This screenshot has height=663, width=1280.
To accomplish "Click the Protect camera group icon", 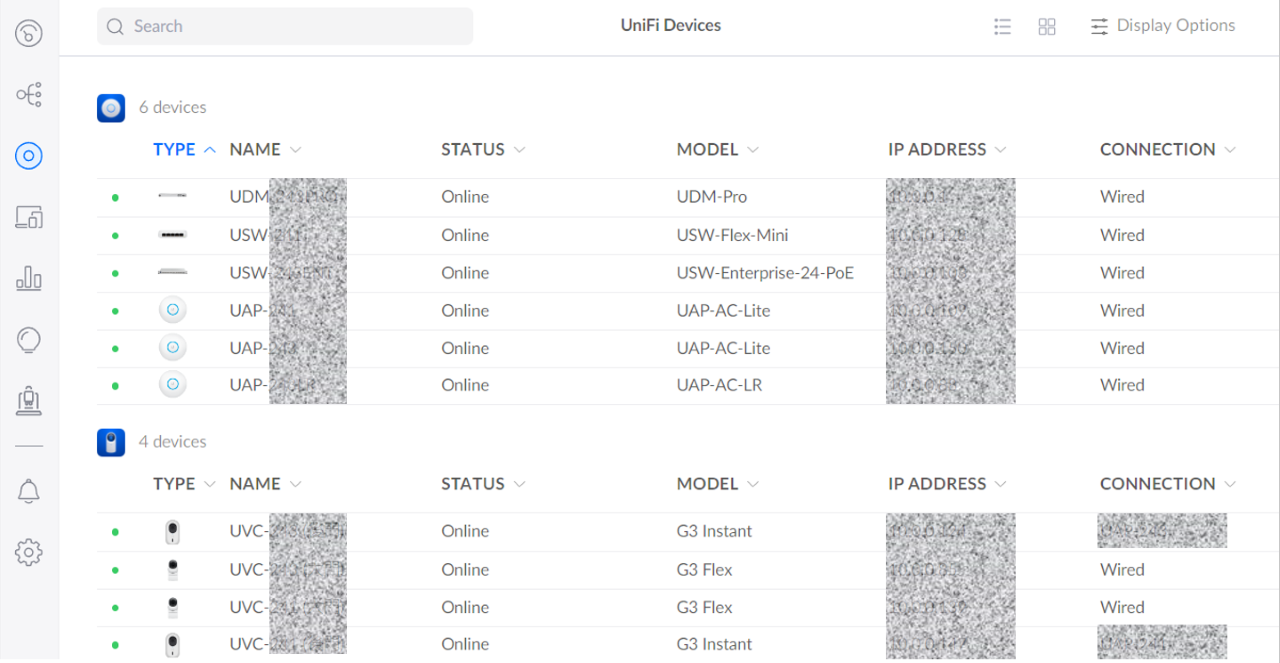I will 111,442.
